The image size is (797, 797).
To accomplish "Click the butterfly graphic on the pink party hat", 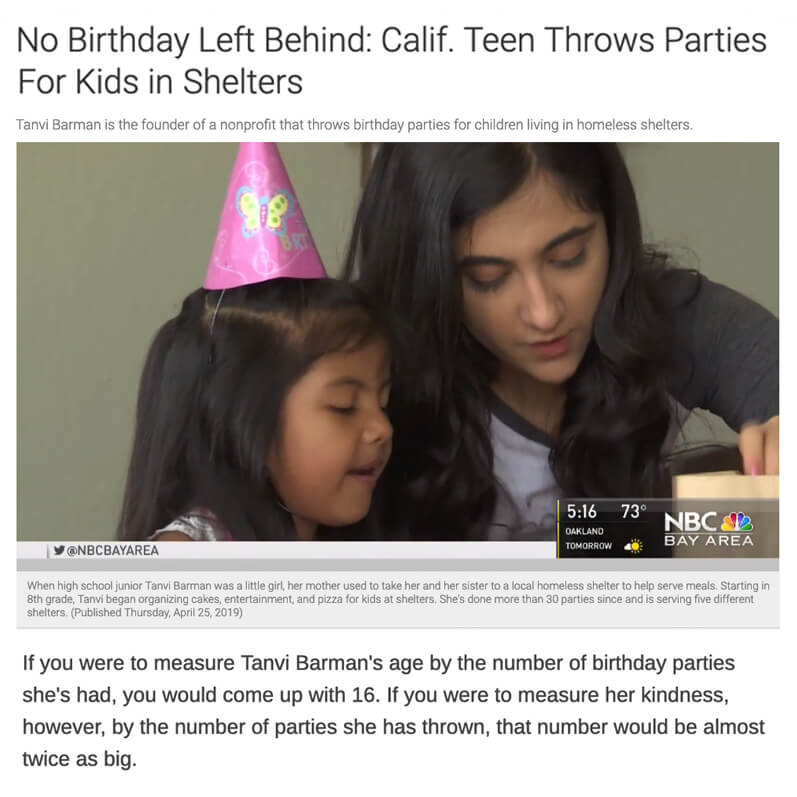I will tap(265, 211).
